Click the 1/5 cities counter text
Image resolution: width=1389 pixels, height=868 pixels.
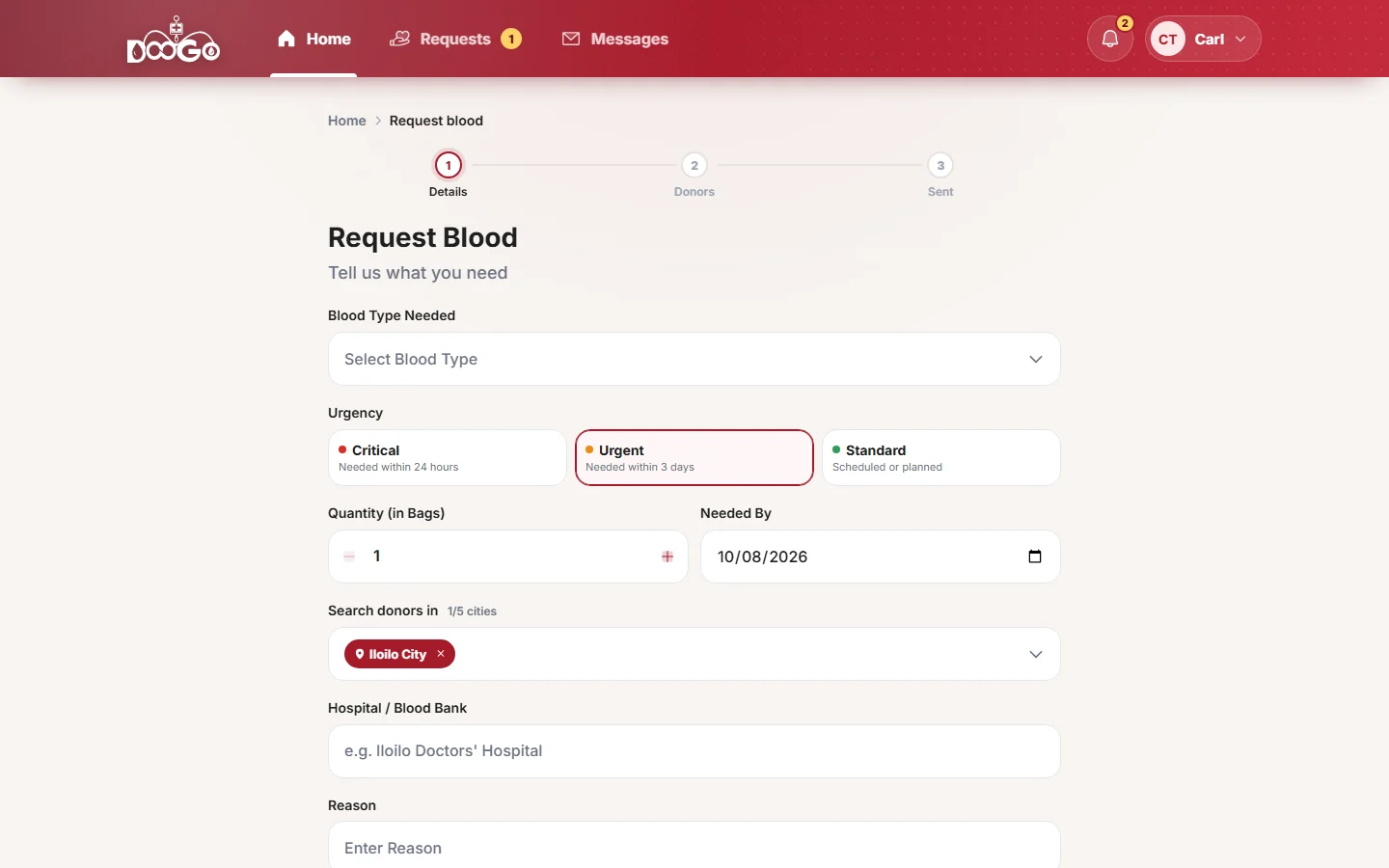click(x=472, y=611)
